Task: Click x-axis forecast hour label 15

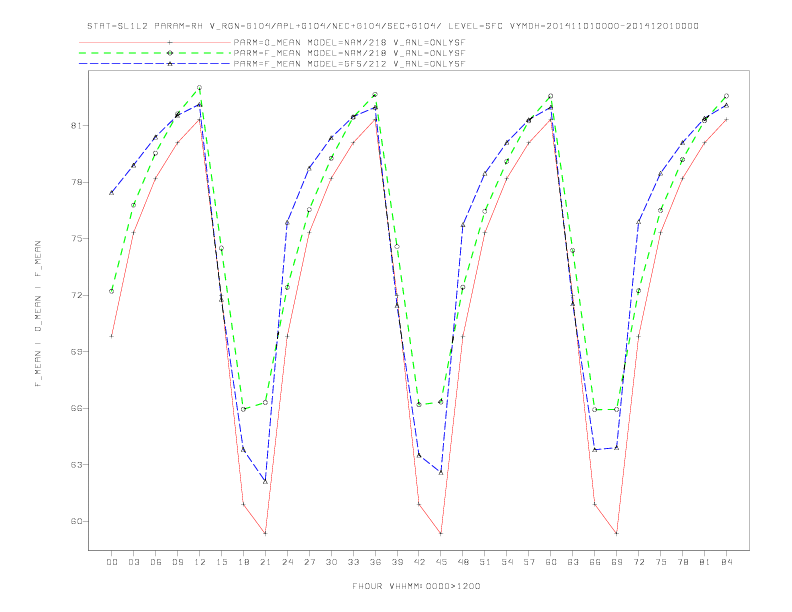Action: pyautogui.click(x=221, y=562)
